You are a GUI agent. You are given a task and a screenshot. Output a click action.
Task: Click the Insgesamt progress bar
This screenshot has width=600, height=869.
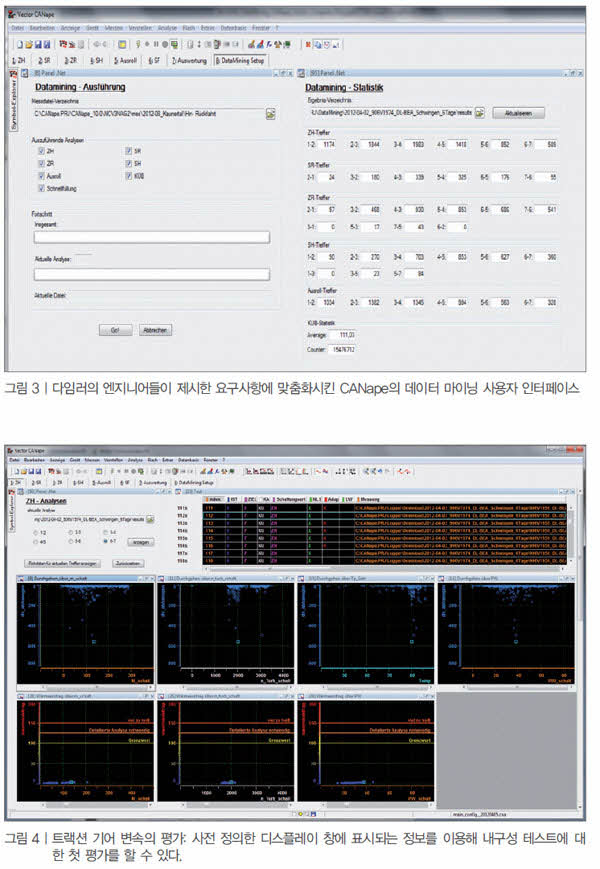pyautogui.click(x=152, y=237)
